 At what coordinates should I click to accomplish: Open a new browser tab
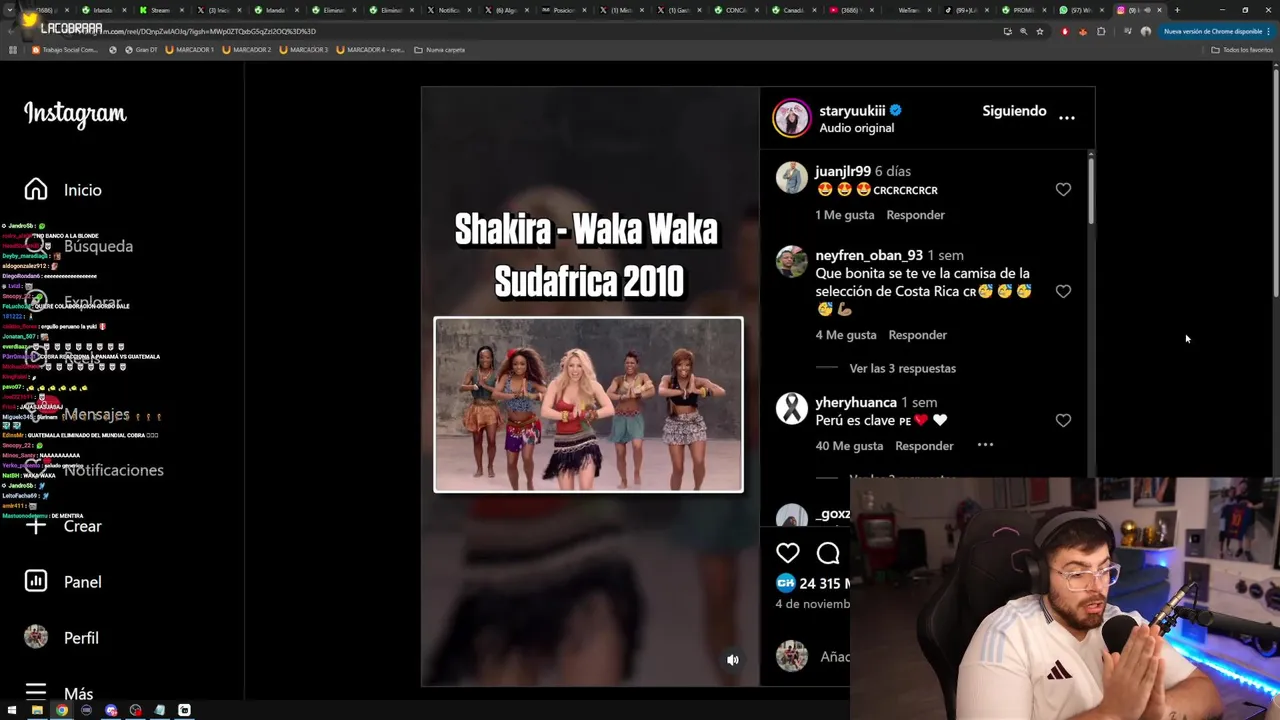(1177, 10)
